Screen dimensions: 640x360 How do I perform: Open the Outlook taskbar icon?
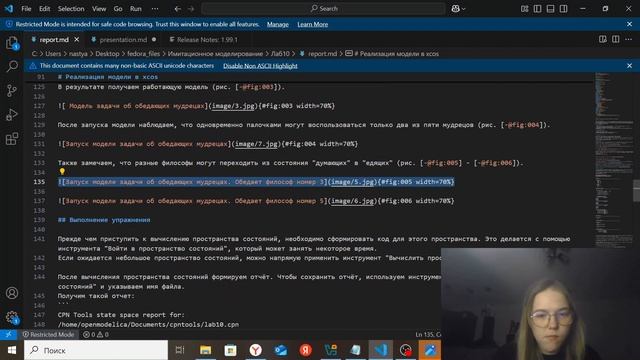pos(280,350)
